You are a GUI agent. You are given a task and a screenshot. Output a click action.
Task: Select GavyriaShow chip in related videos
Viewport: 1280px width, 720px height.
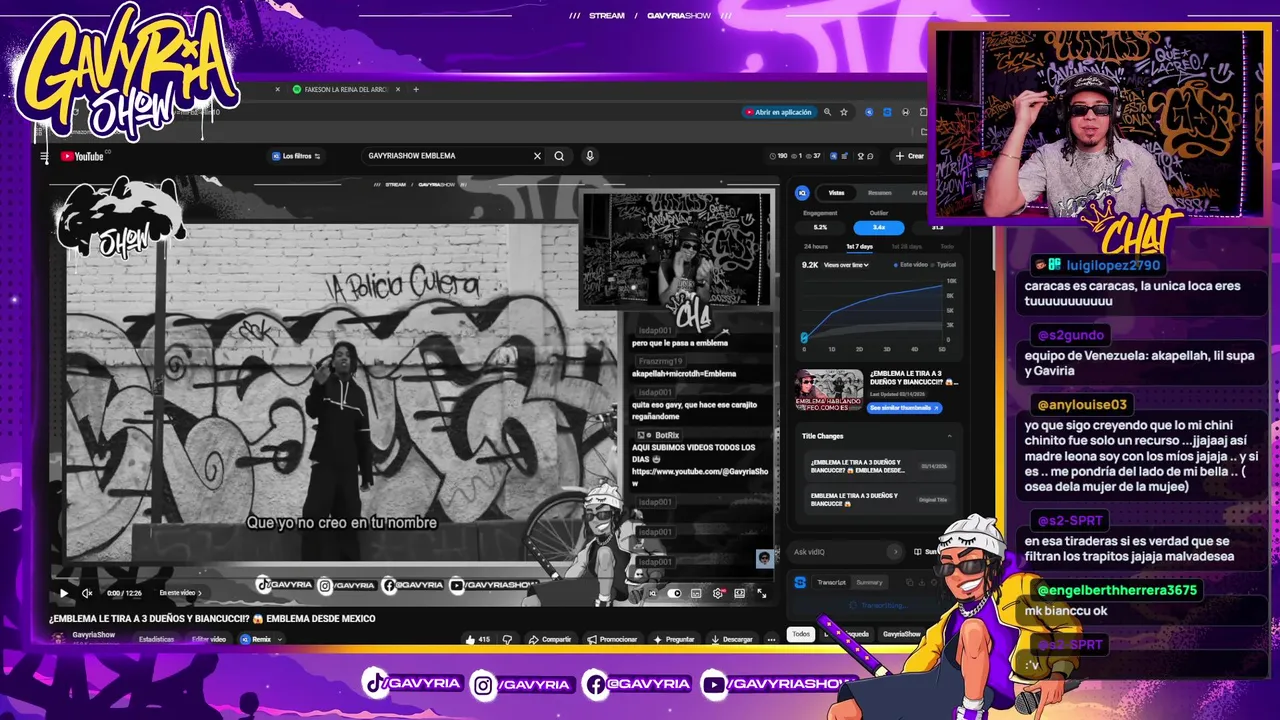[x=901, y=634]
